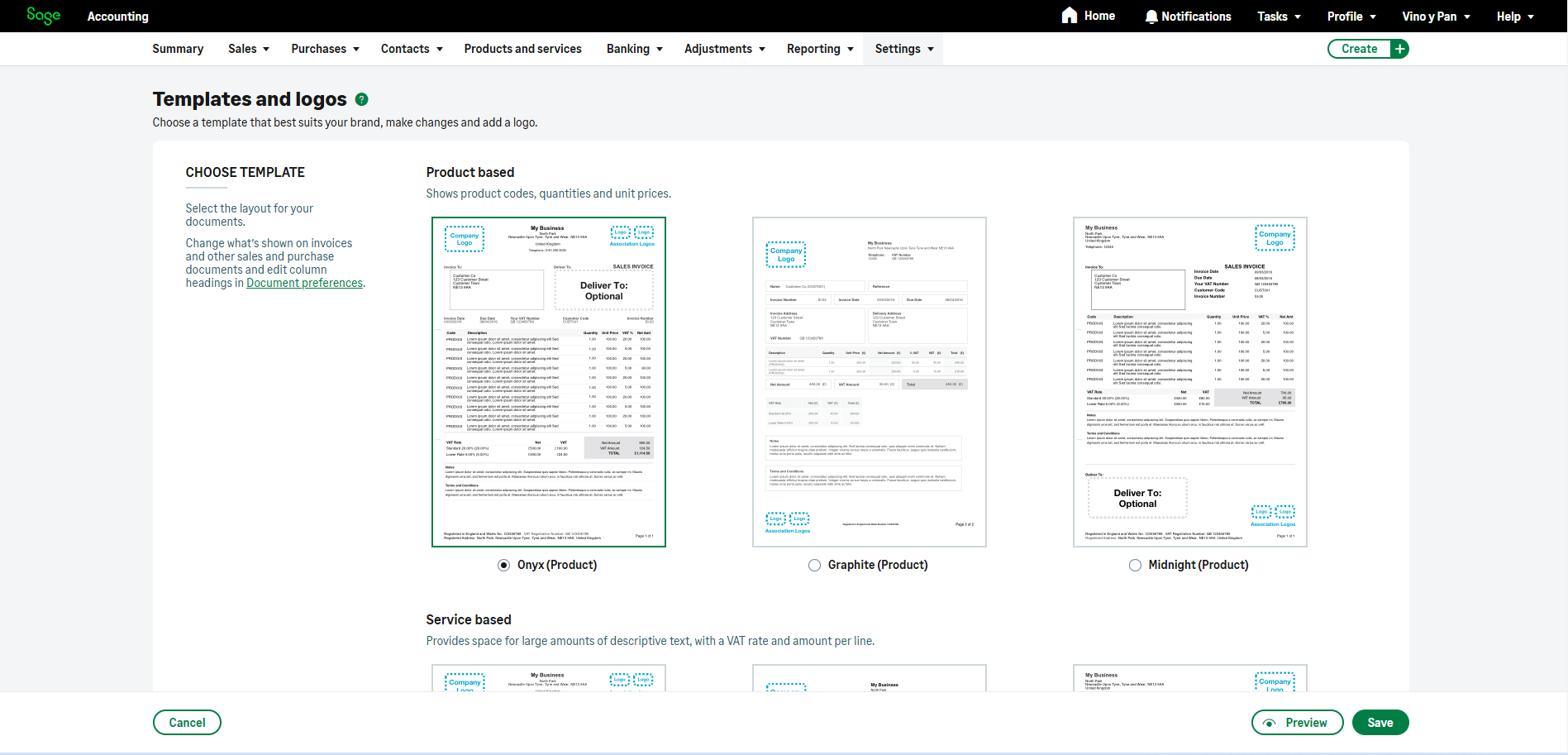Open the Document preferences link

pos(304,282)
